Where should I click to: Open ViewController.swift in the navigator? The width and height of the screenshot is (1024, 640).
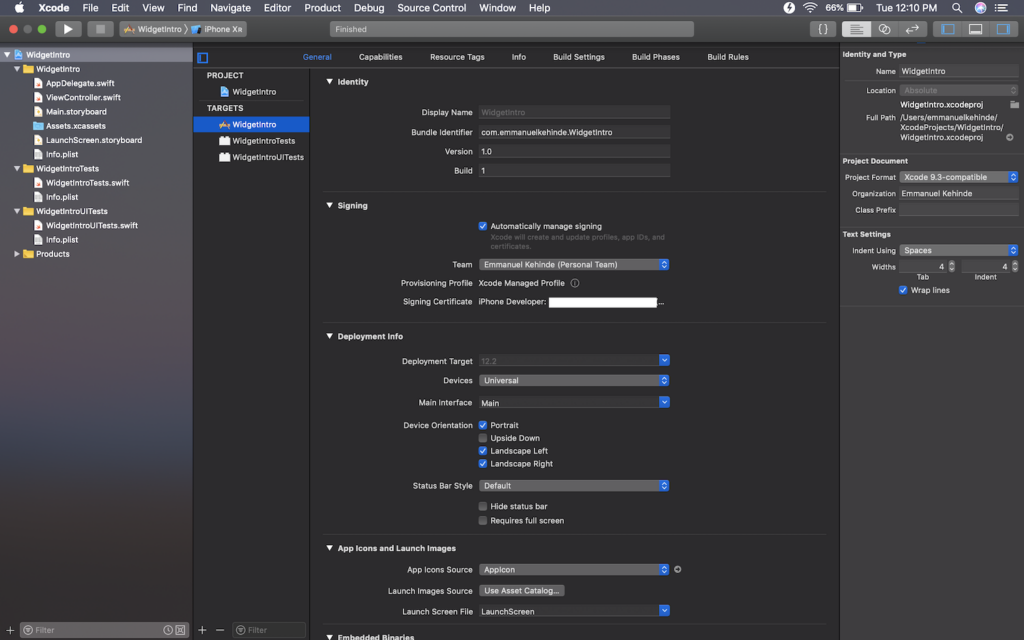click(83, 97)
